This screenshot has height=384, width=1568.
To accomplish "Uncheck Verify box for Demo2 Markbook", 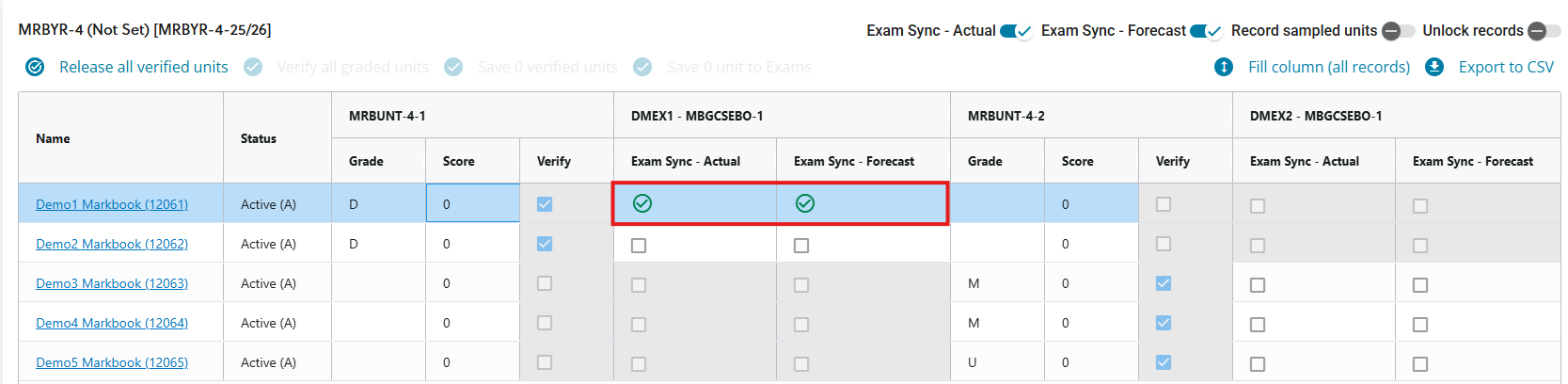I will (x=545, y=244).
